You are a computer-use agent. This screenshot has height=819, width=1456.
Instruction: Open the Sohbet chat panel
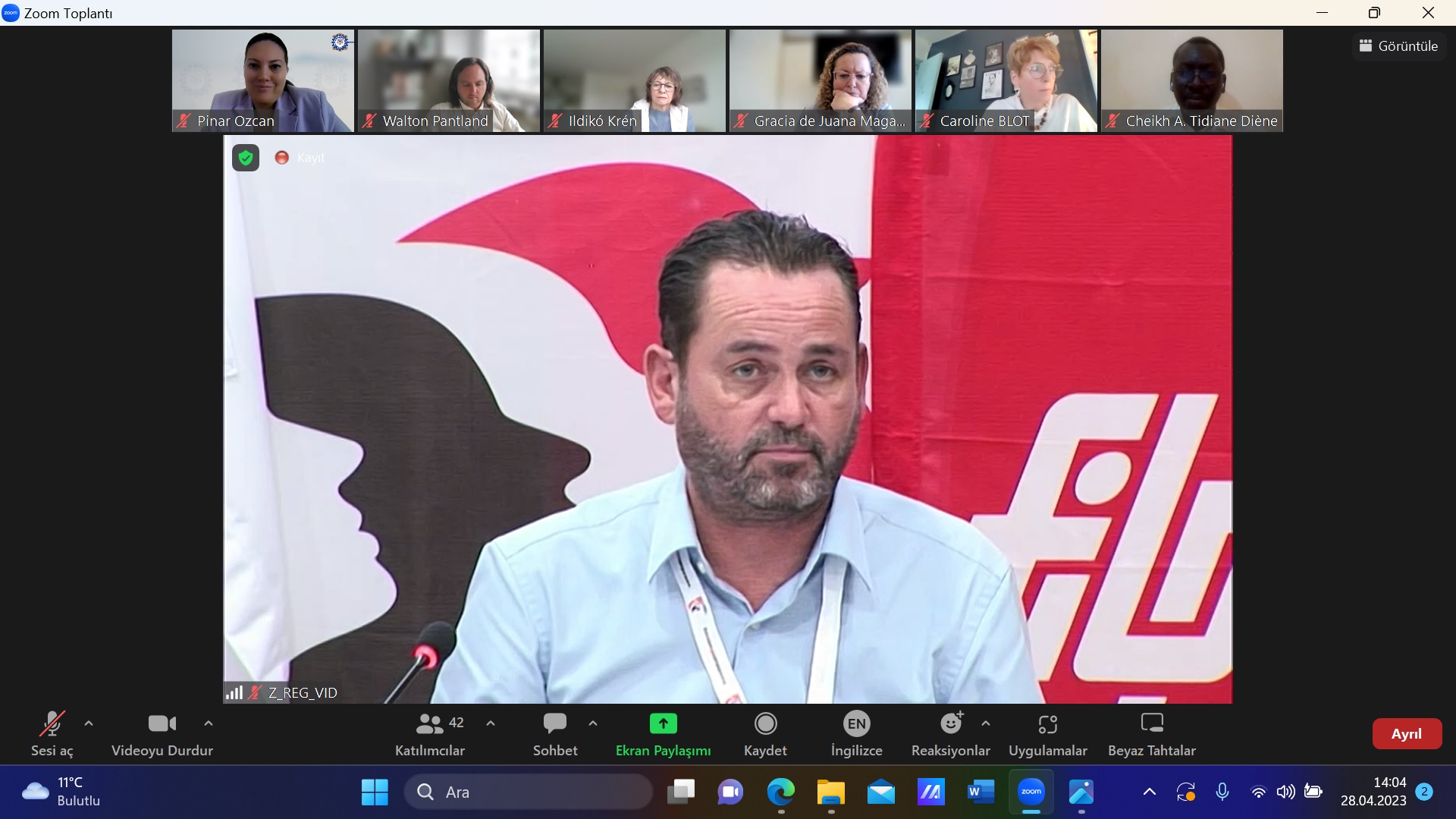[555, 733]
